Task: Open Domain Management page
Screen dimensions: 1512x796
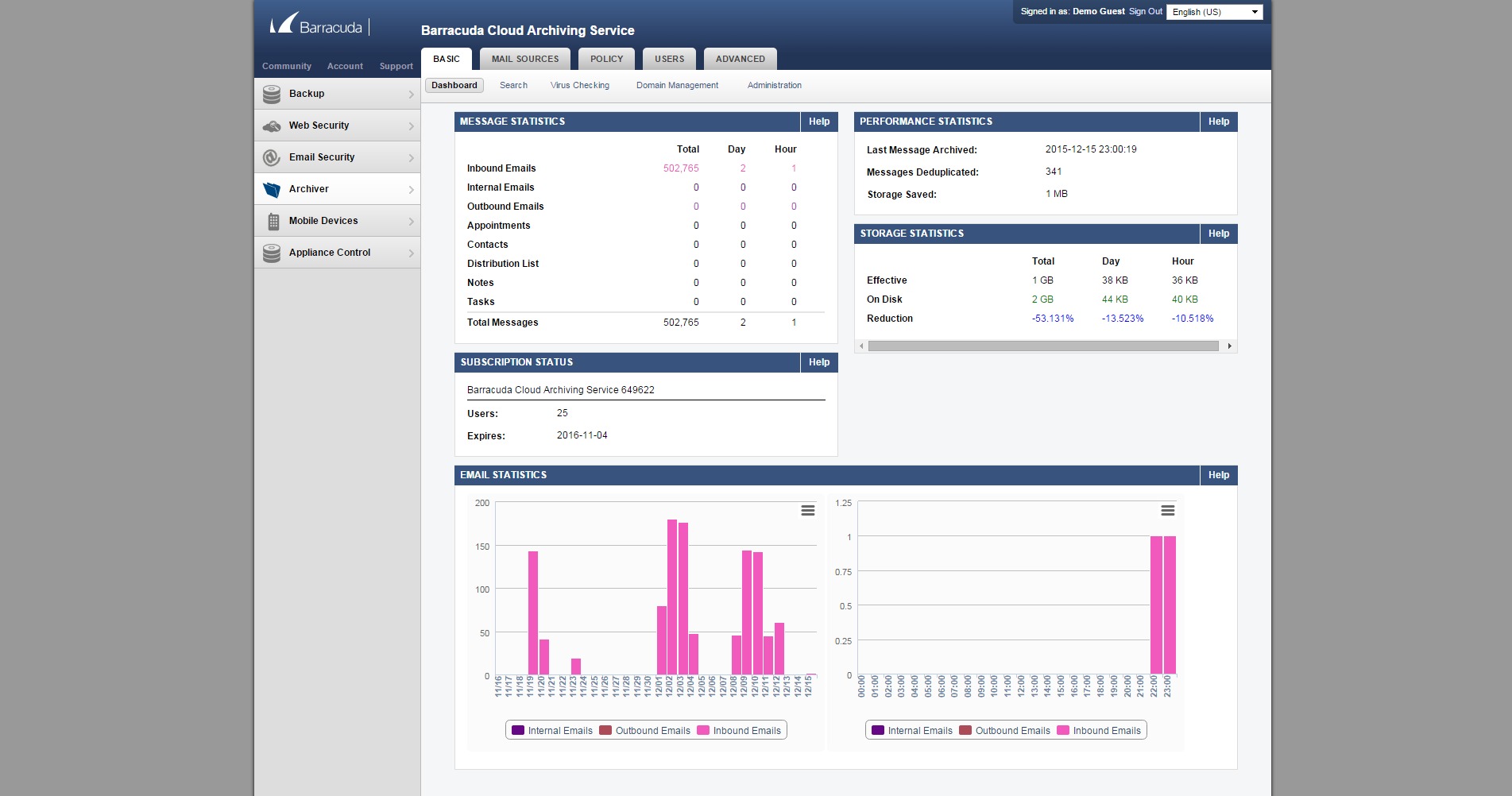Action: coord(677,85)
